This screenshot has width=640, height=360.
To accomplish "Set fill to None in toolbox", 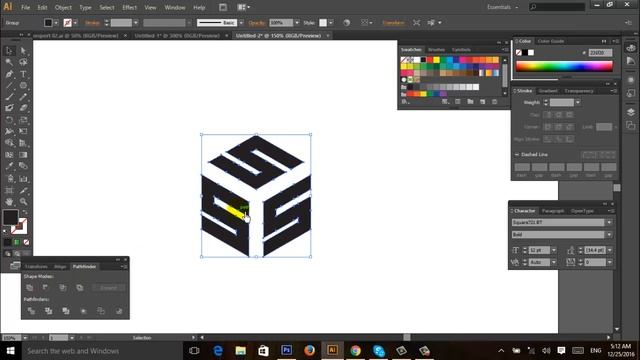I will click(x=26, y=242).
